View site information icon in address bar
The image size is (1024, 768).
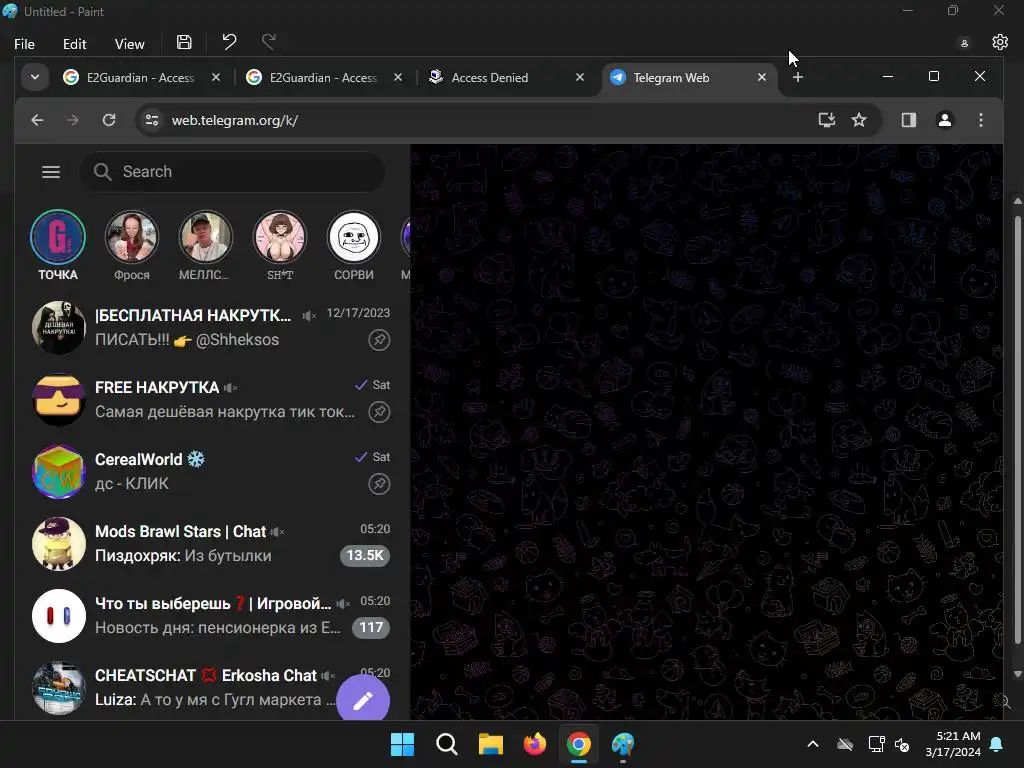[152, 120]
